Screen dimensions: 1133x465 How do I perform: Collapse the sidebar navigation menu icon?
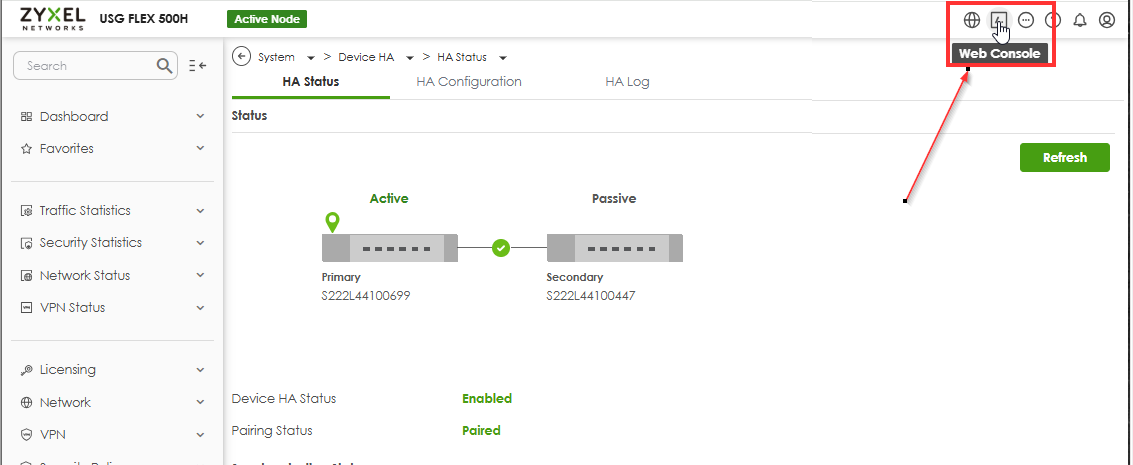coord(197,66)
